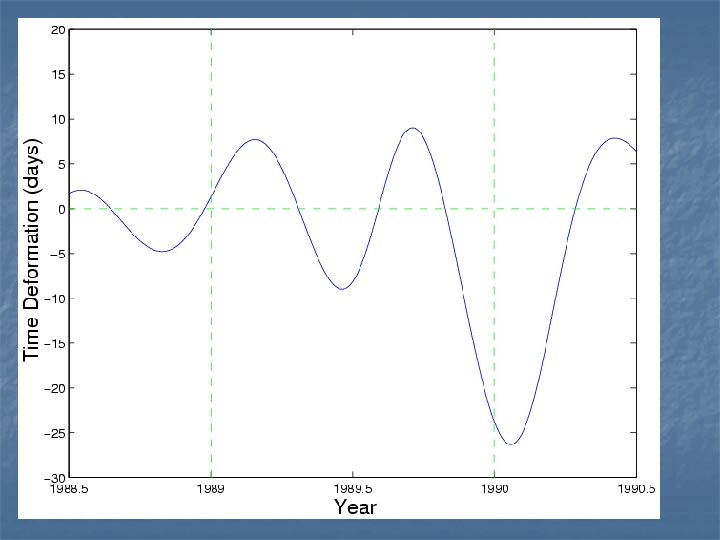Screen dimensions: 720x540
Task: Click the x-axis tick label '1989.5'
Action: [x=353, y=489]
